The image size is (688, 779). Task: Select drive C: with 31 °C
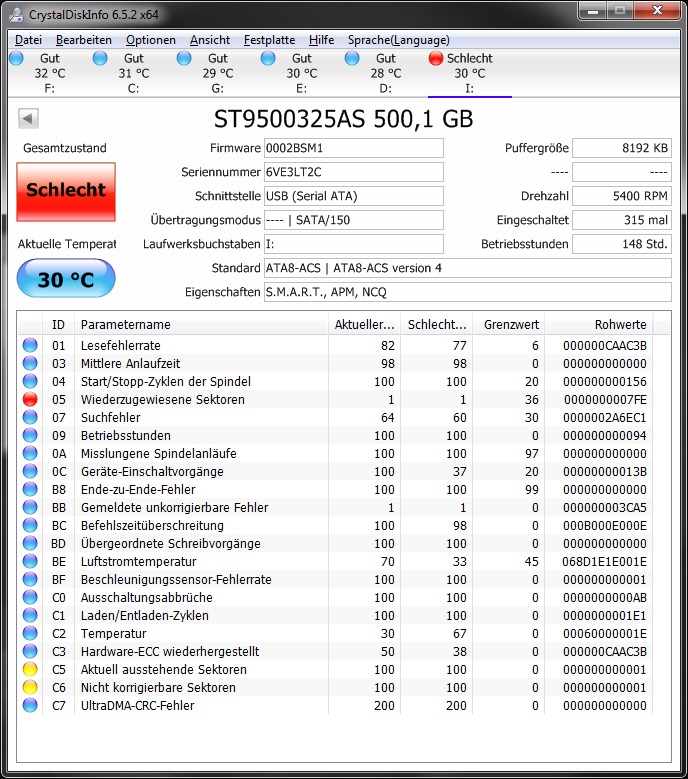pos(134,73)
